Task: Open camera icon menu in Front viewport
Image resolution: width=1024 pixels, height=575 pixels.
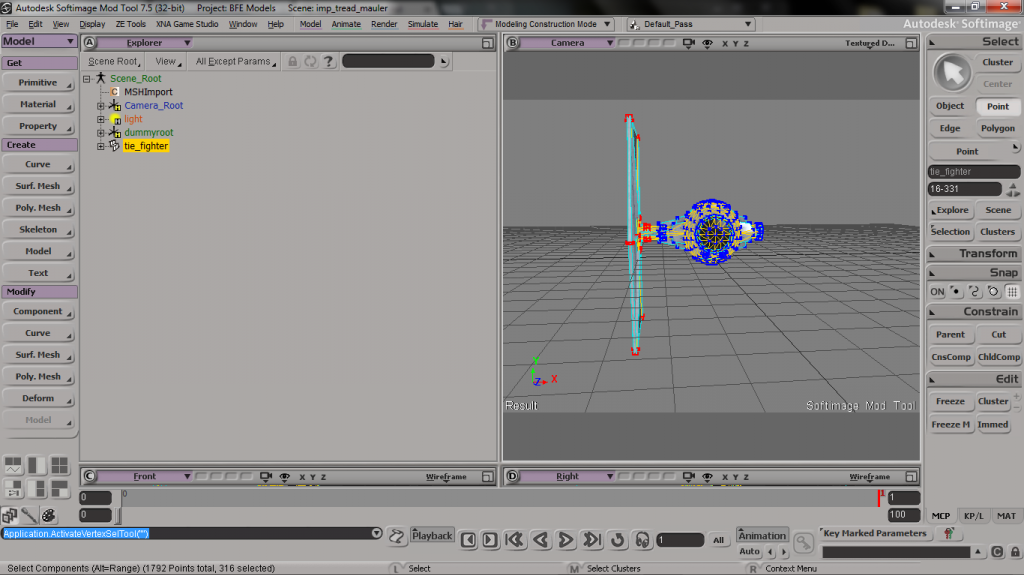Action: pos(266,477)
